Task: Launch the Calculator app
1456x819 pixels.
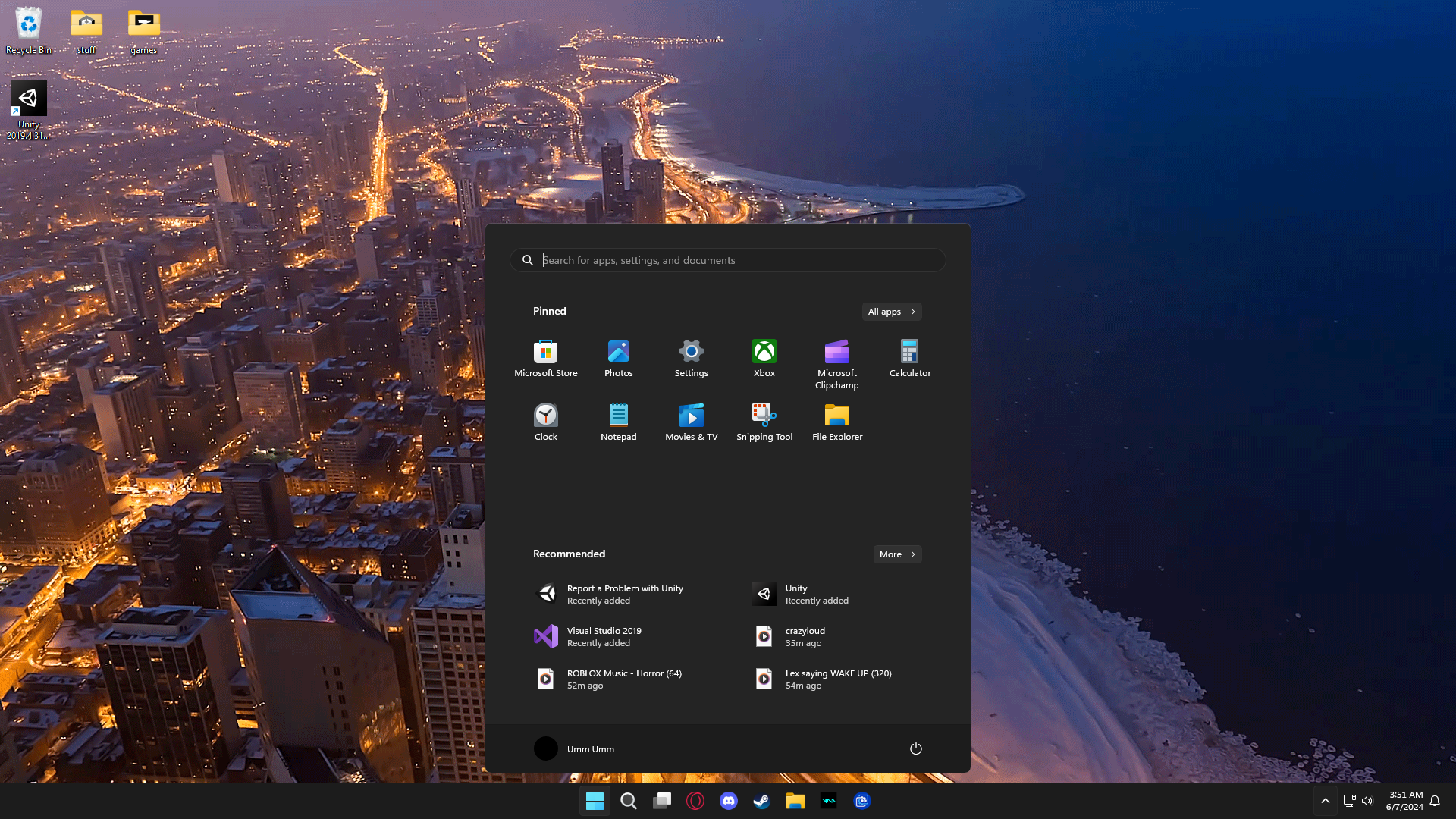Action: [909, 358]
